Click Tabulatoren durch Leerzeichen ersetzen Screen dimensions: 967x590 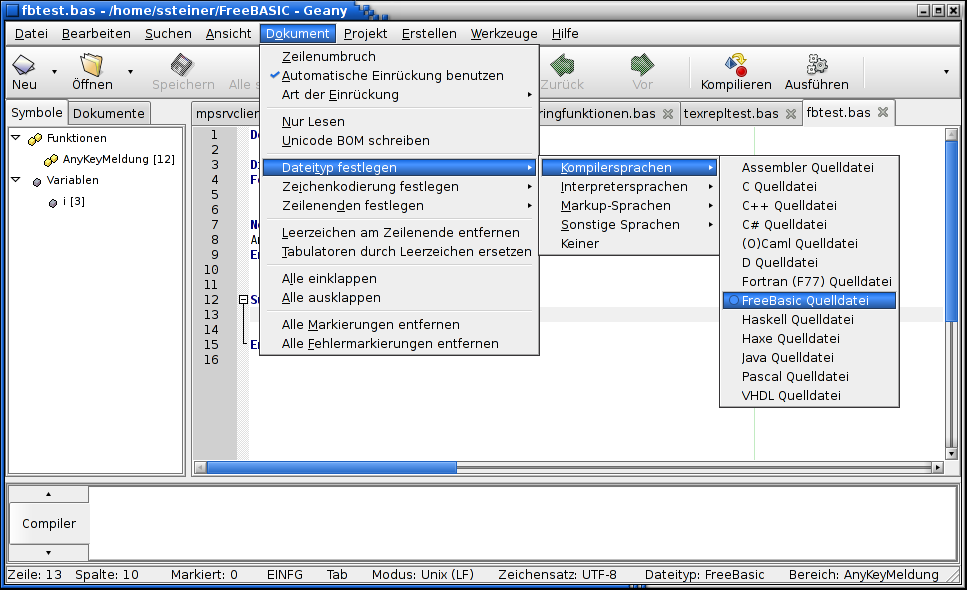pos(400,252)
